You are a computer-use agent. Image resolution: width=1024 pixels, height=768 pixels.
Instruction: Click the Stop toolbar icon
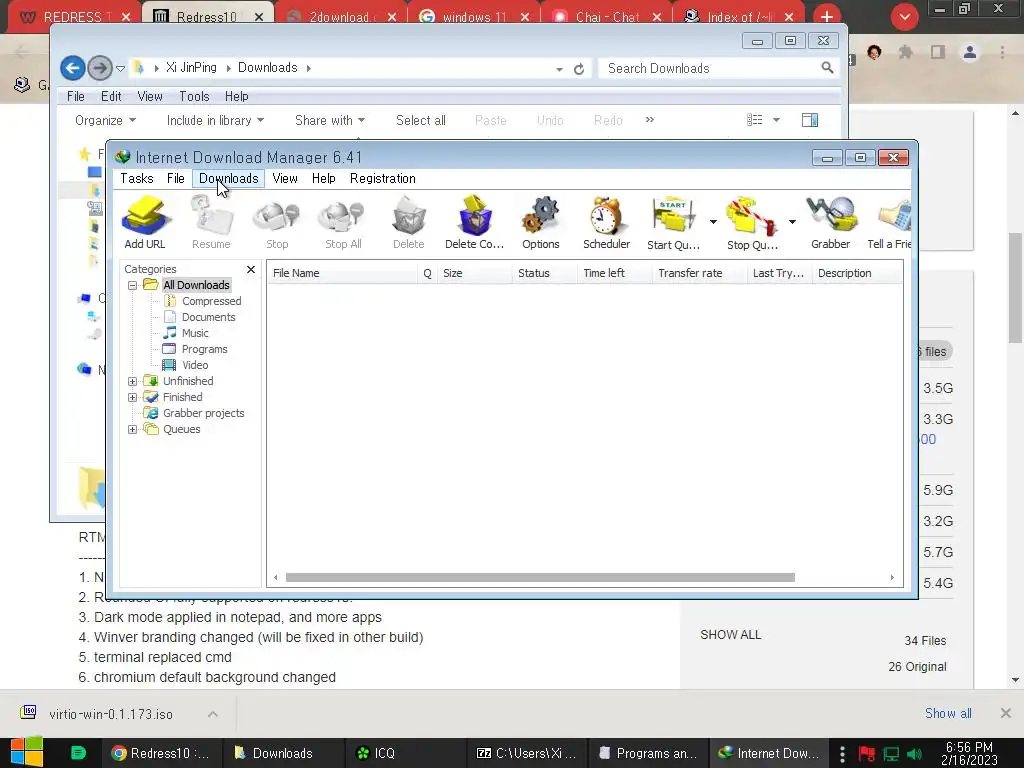[x=277, y=222]
